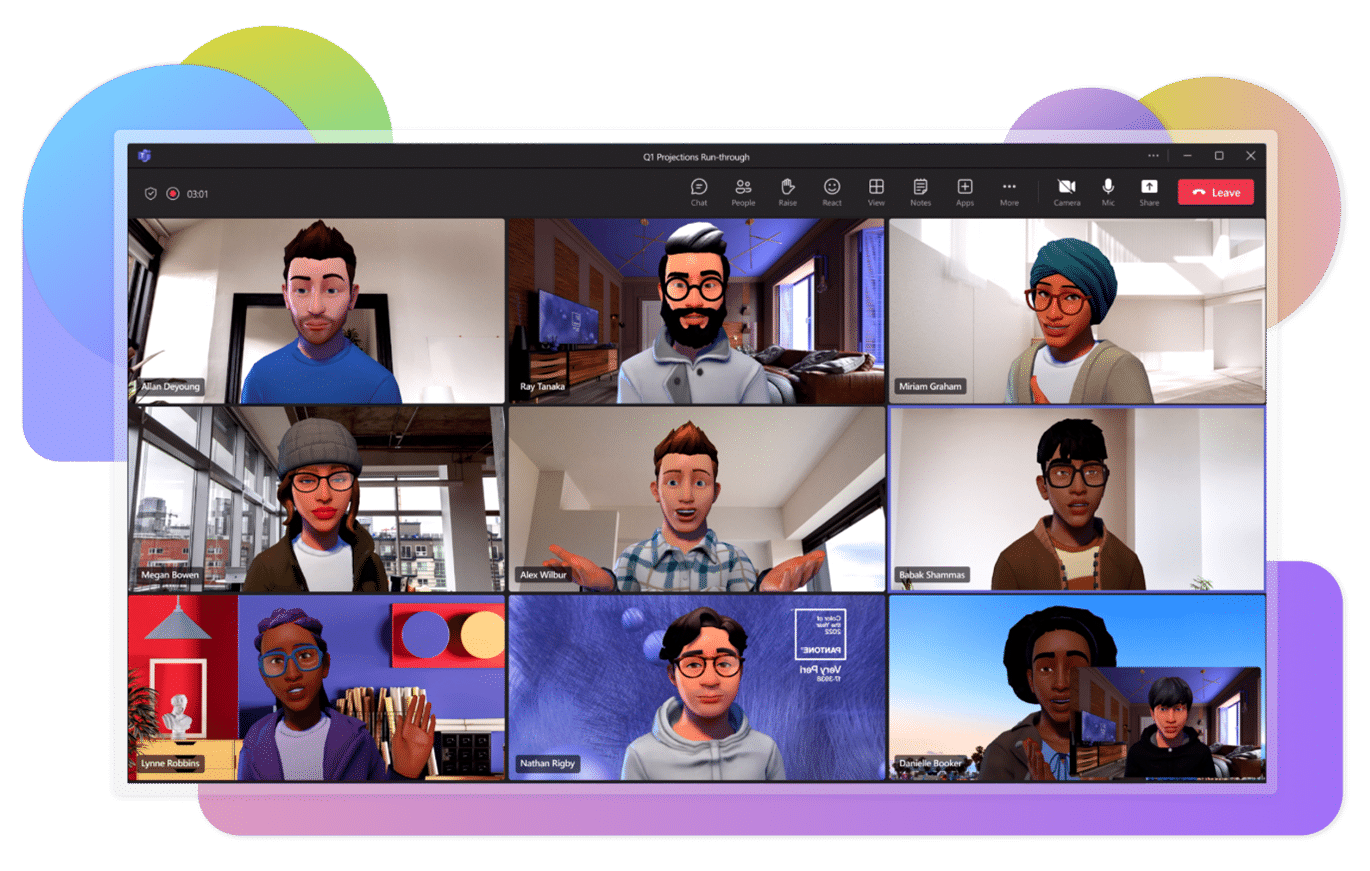The width and height of the screenshot is (1370, 871).
Task: Select Alex Wilbur's video tile
Action: point(697,498)
